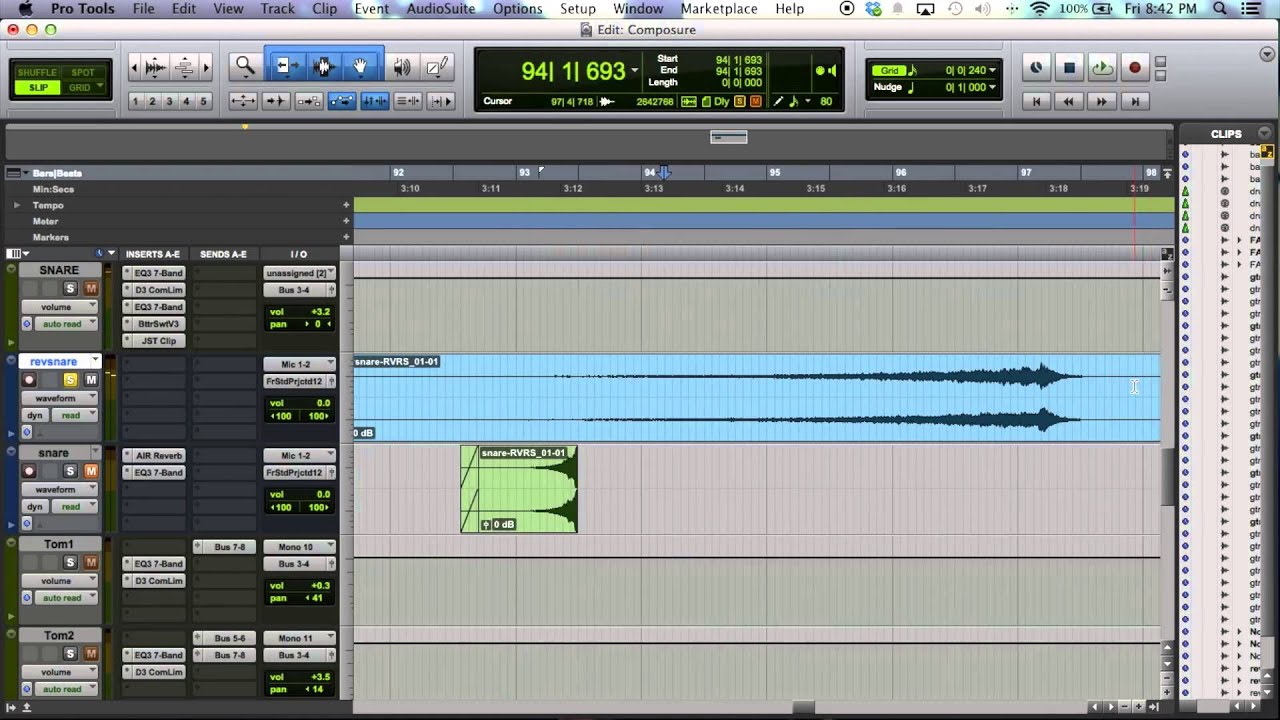Toggle Automation Follows Edit button
This screenshot has width=1280, height=720.
(x=342, y=101)
